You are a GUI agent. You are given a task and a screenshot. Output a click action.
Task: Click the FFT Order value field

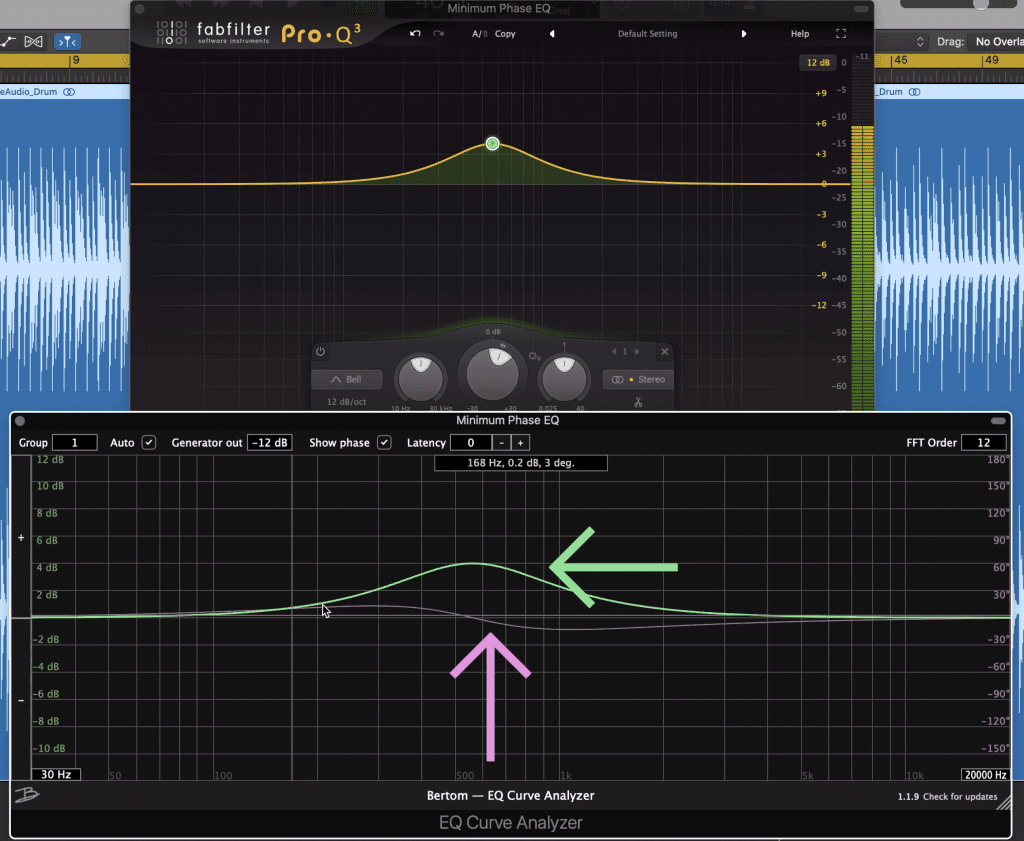coord(984,443)
